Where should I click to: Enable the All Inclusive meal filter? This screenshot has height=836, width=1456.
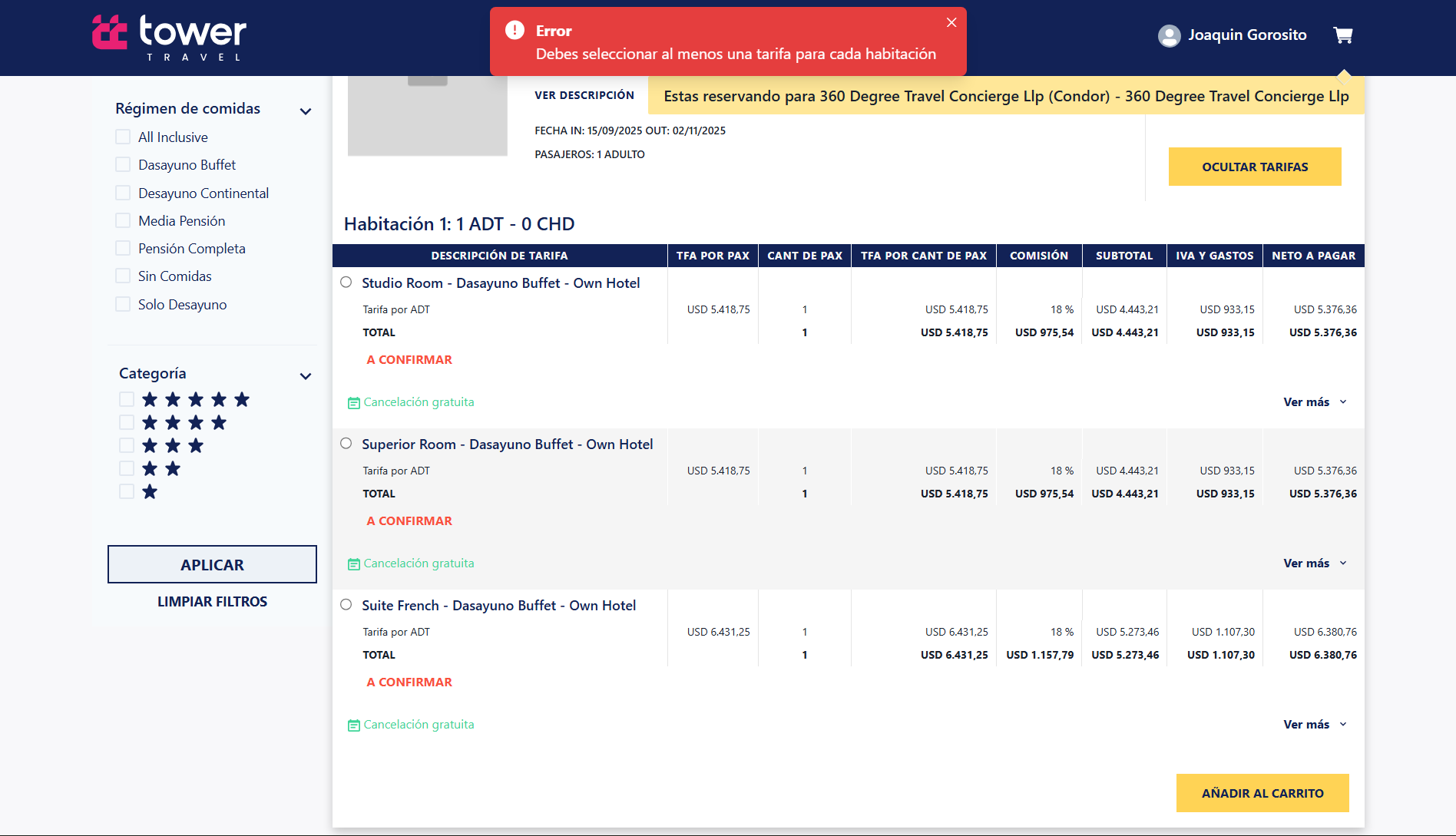(123, 137)
